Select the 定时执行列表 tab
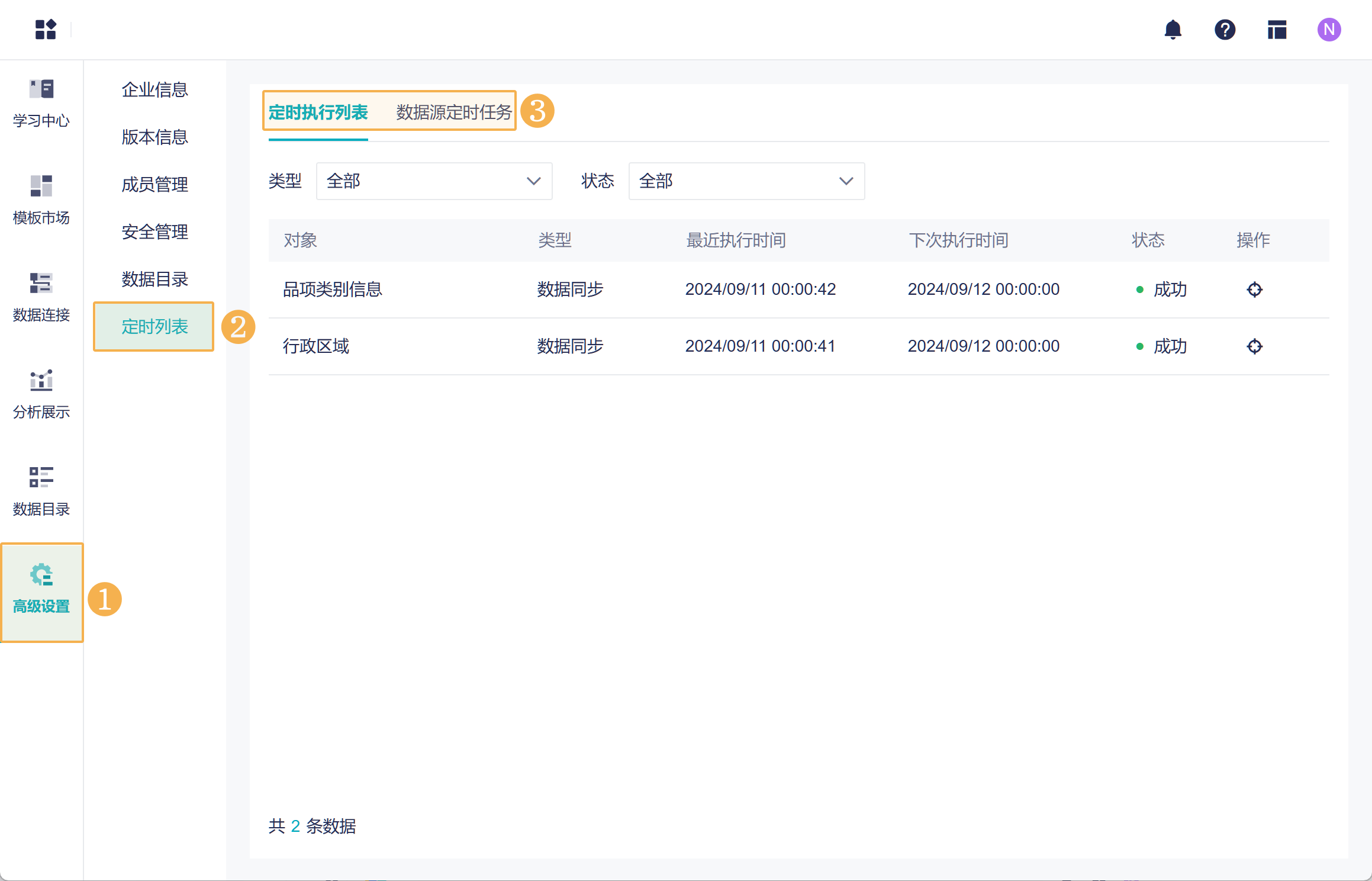 (318, 112)
